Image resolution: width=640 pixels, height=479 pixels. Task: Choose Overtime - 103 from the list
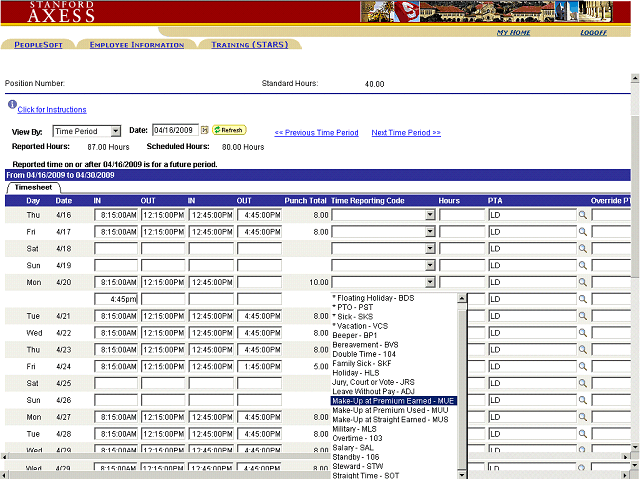coord(359,438)
